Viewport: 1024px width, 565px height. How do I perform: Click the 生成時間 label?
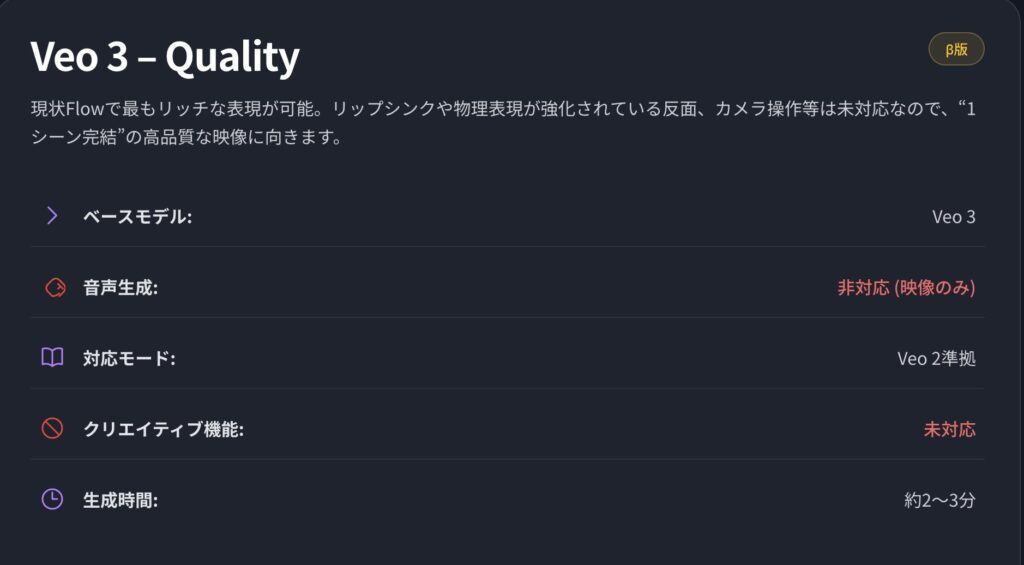[120, 500]
